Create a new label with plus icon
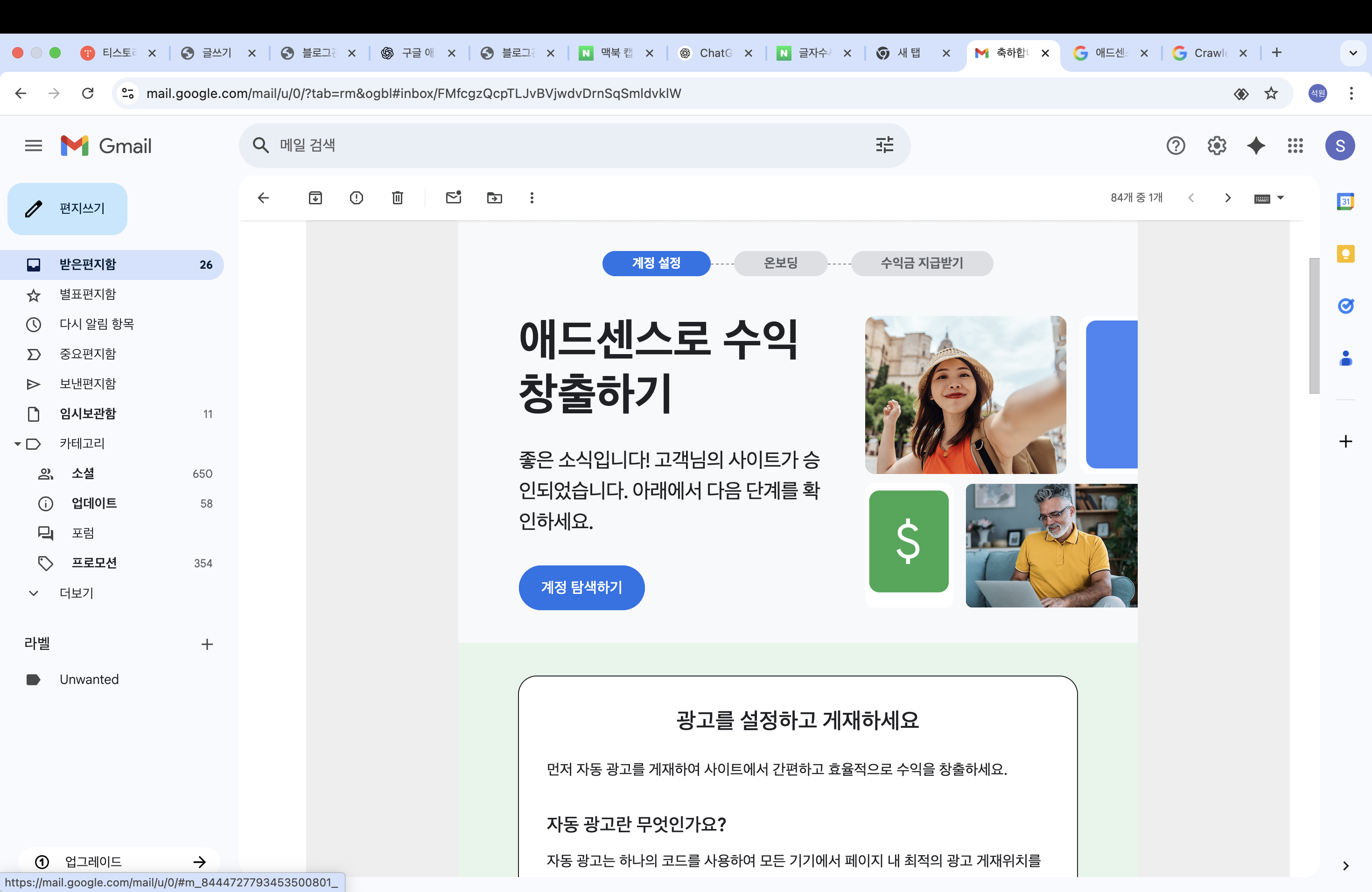1372x892 pixels. point(207,644)
